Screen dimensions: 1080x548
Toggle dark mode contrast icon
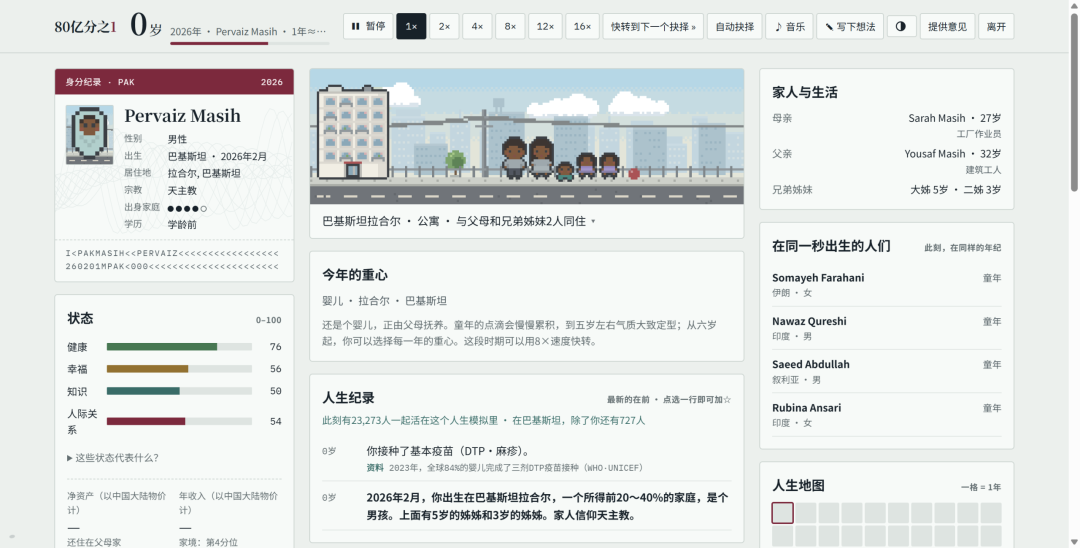click(901, 26)
